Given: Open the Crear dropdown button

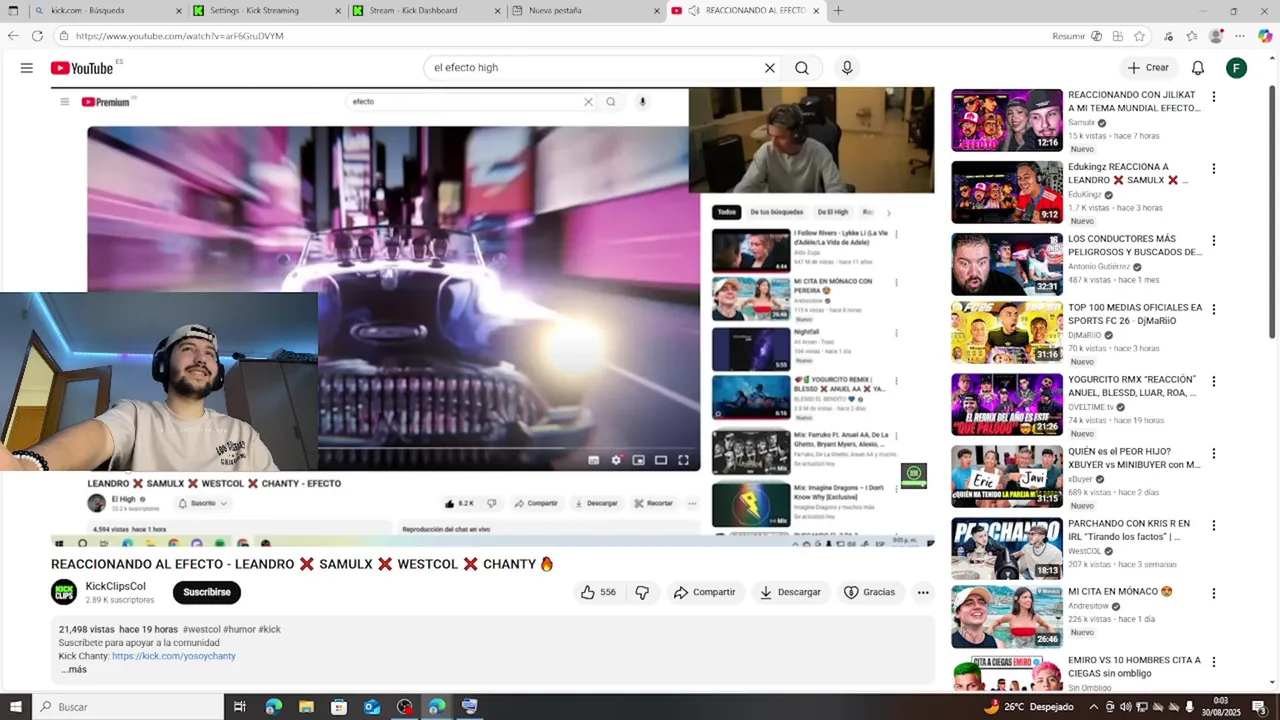Looking at the screenshot, I should 1147,68.
